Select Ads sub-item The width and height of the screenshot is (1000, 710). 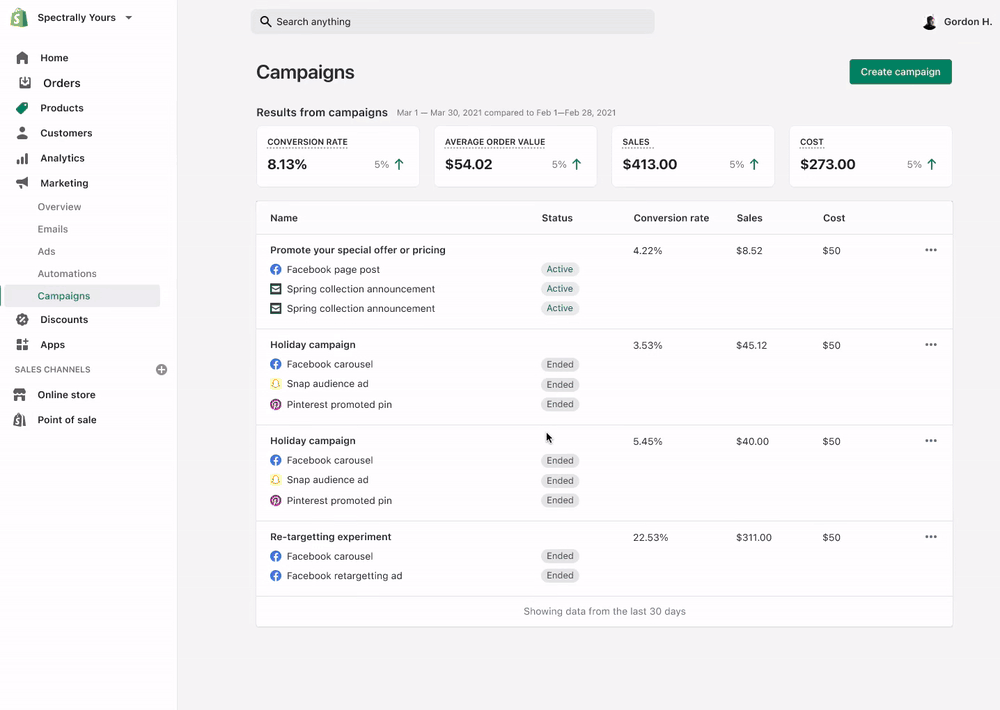click(47, 251)
